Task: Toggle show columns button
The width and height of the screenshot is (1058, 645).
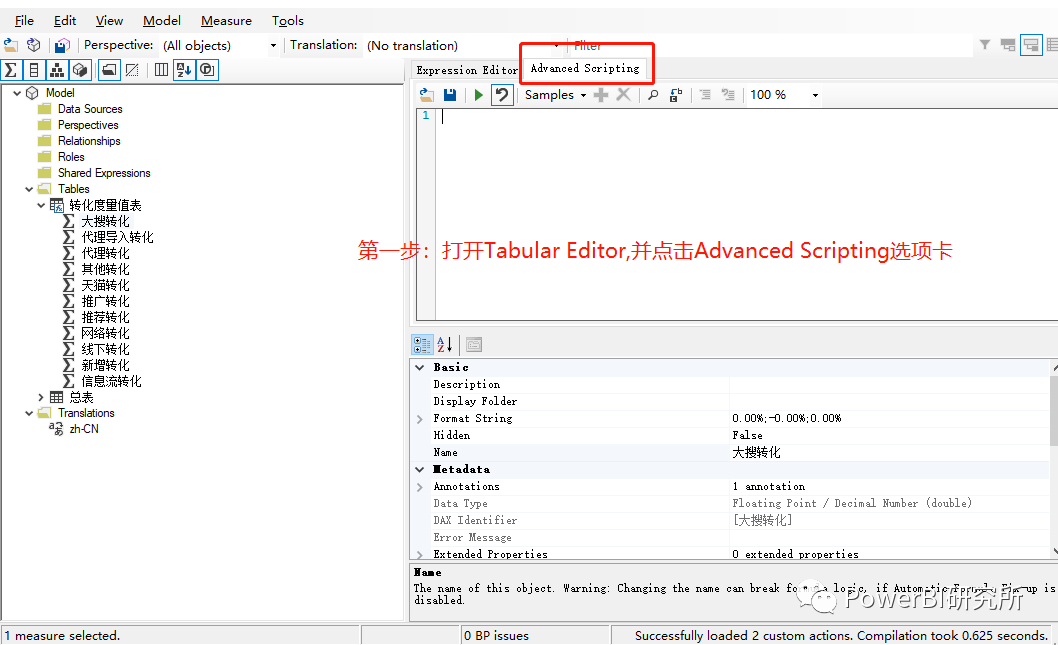Action: point(34,69)
